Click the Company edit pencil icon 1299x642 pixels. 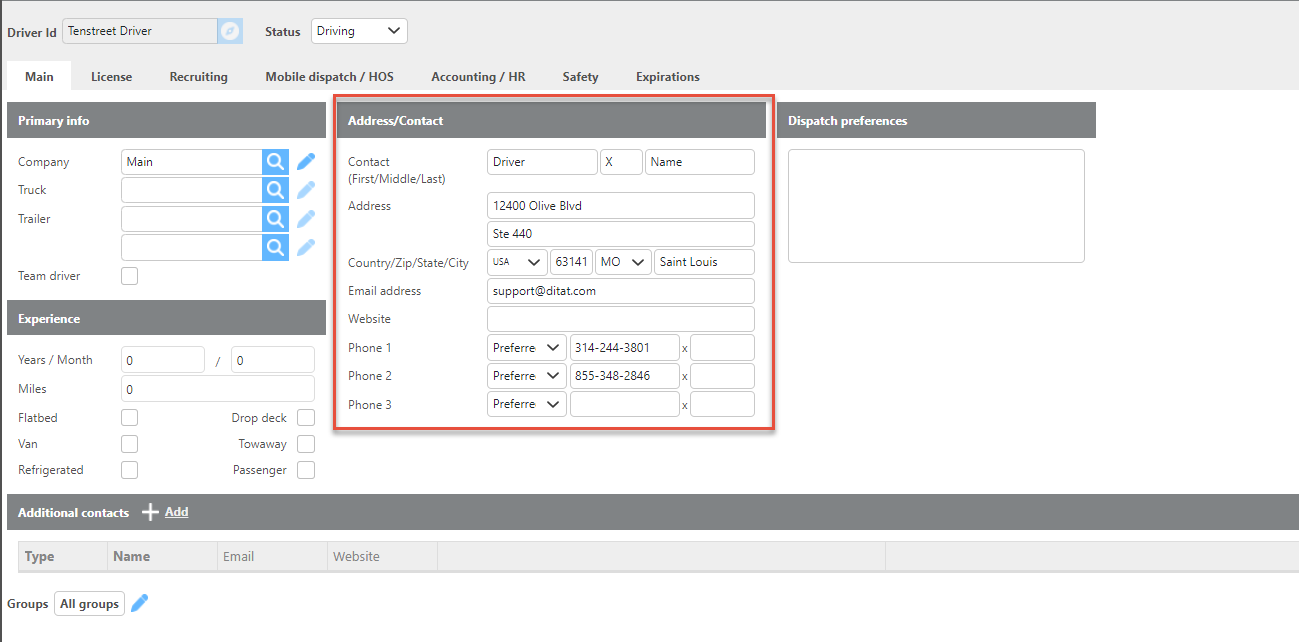(306, 162)
